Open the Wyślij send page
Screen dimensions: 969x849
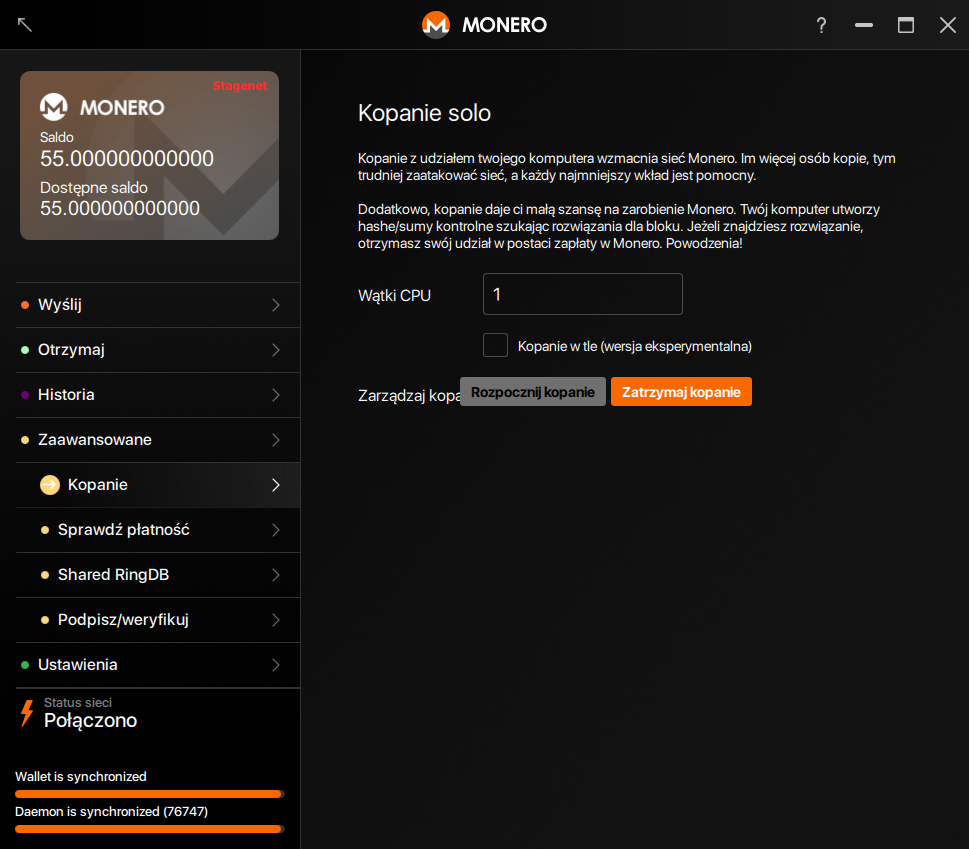point(158,305)
